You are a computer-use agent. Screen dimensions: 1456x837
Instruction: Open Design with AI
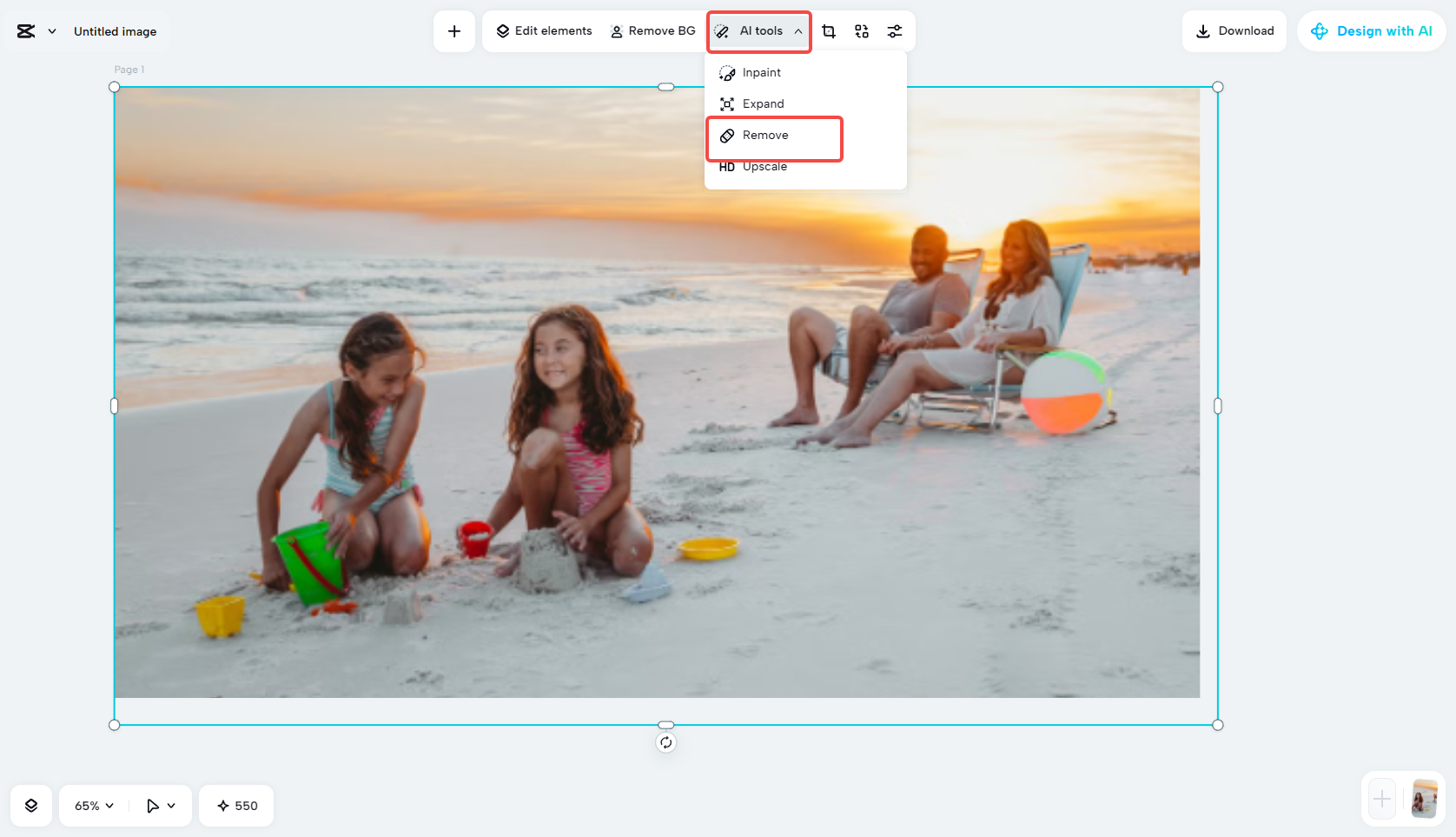[1372, 31]
